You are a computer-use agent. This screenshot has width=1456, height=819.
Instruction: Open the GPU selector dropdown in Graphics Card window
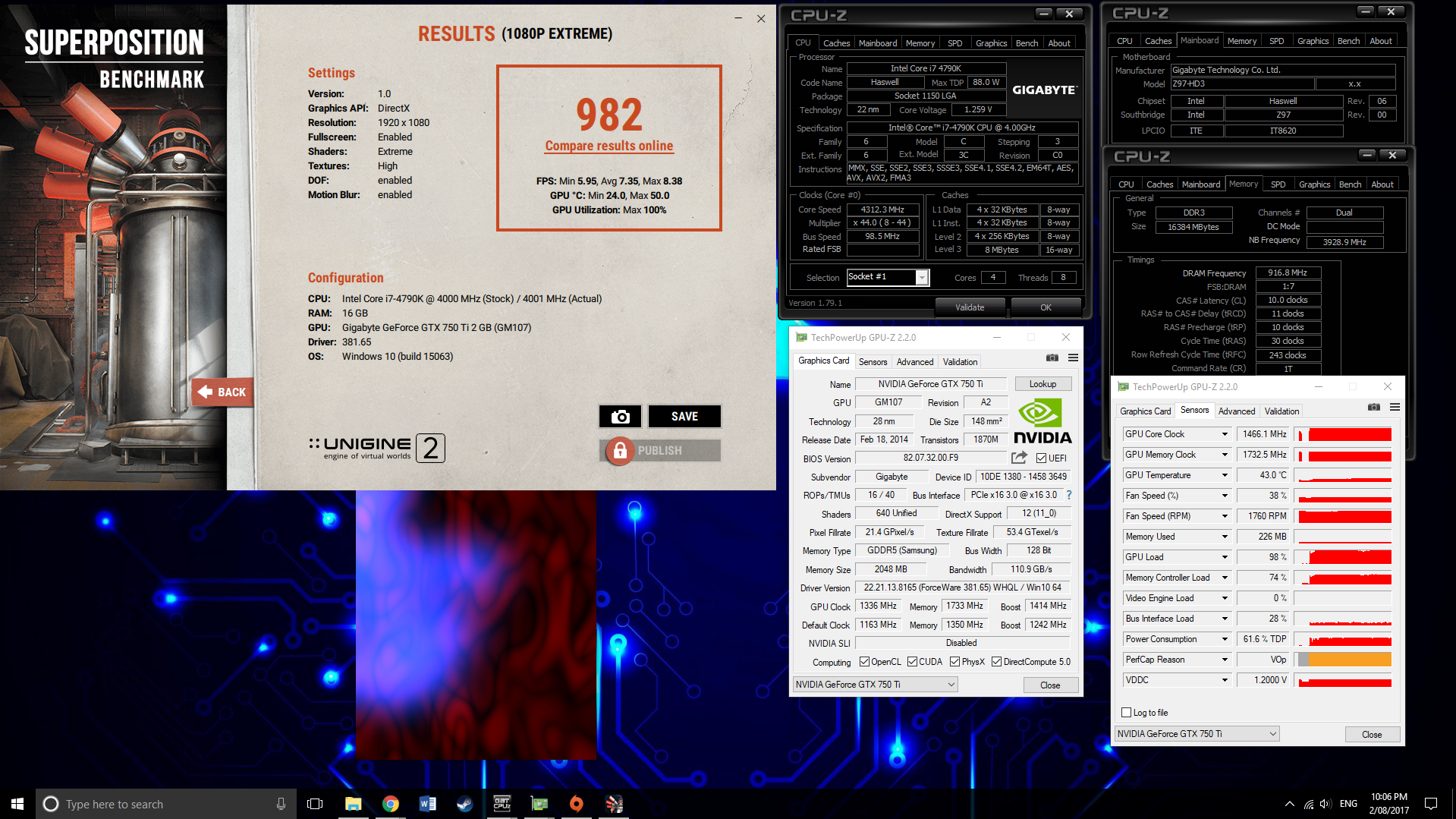pyautogui.click(x=875, y=684)
